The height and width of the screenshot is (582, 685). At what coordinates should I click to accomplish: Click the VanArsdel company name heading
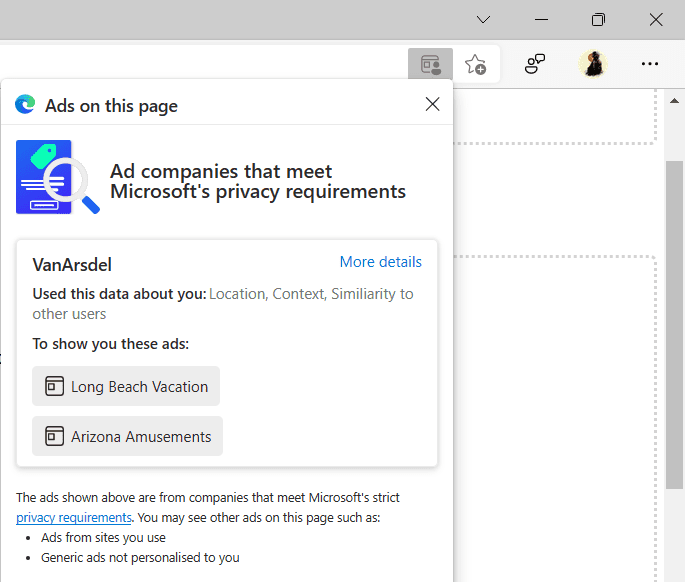[72, 265]
